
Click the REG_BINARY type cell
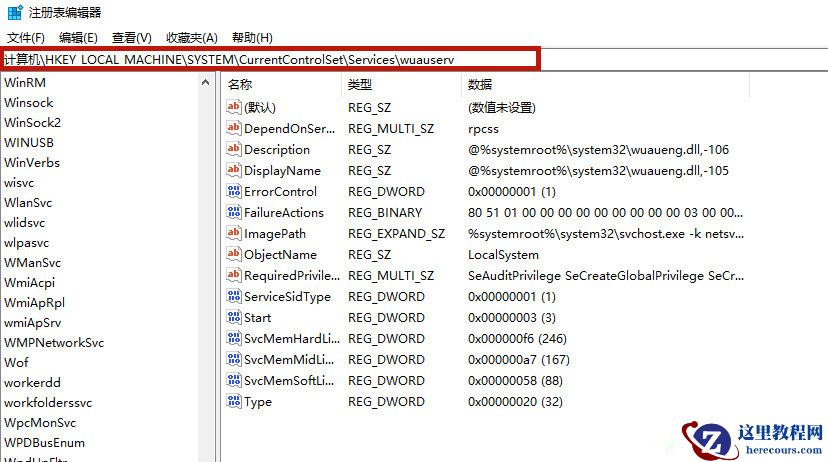[x=385, y=213]
